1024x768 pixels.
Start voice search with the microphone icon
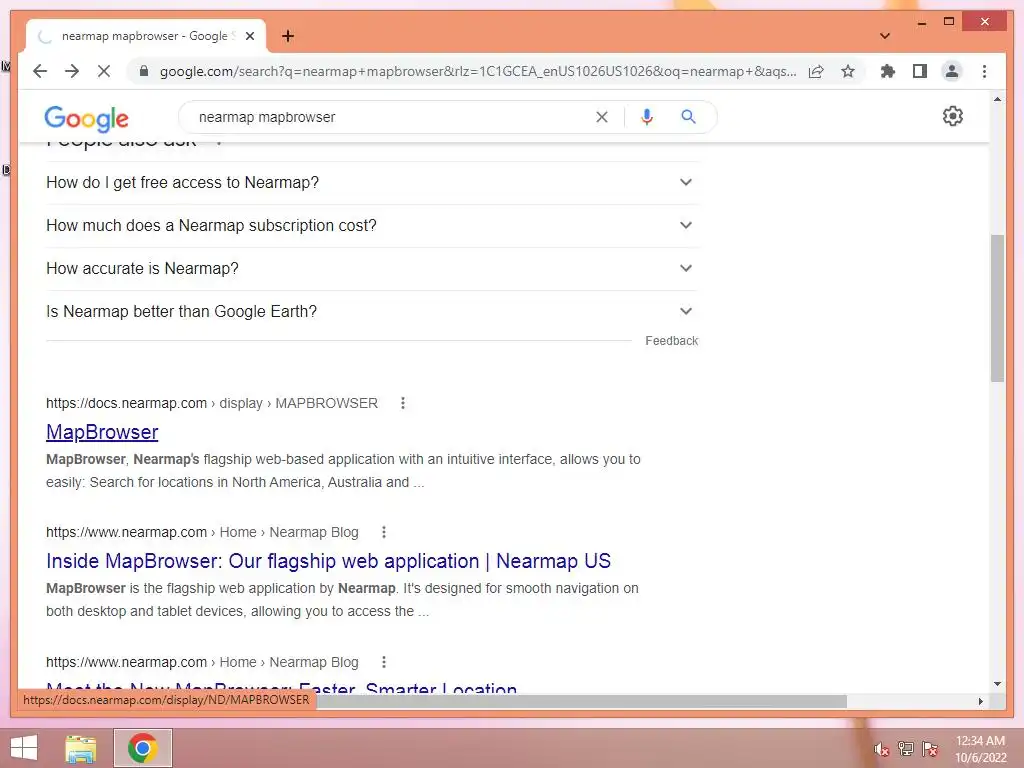pyautogui.click(x=647, y=117)
